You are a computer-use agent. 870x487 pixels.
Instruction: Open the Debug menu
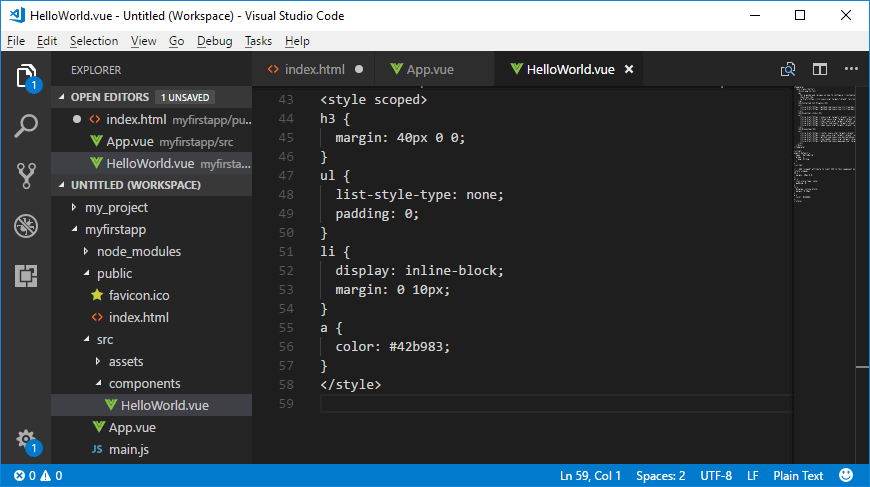214,41
